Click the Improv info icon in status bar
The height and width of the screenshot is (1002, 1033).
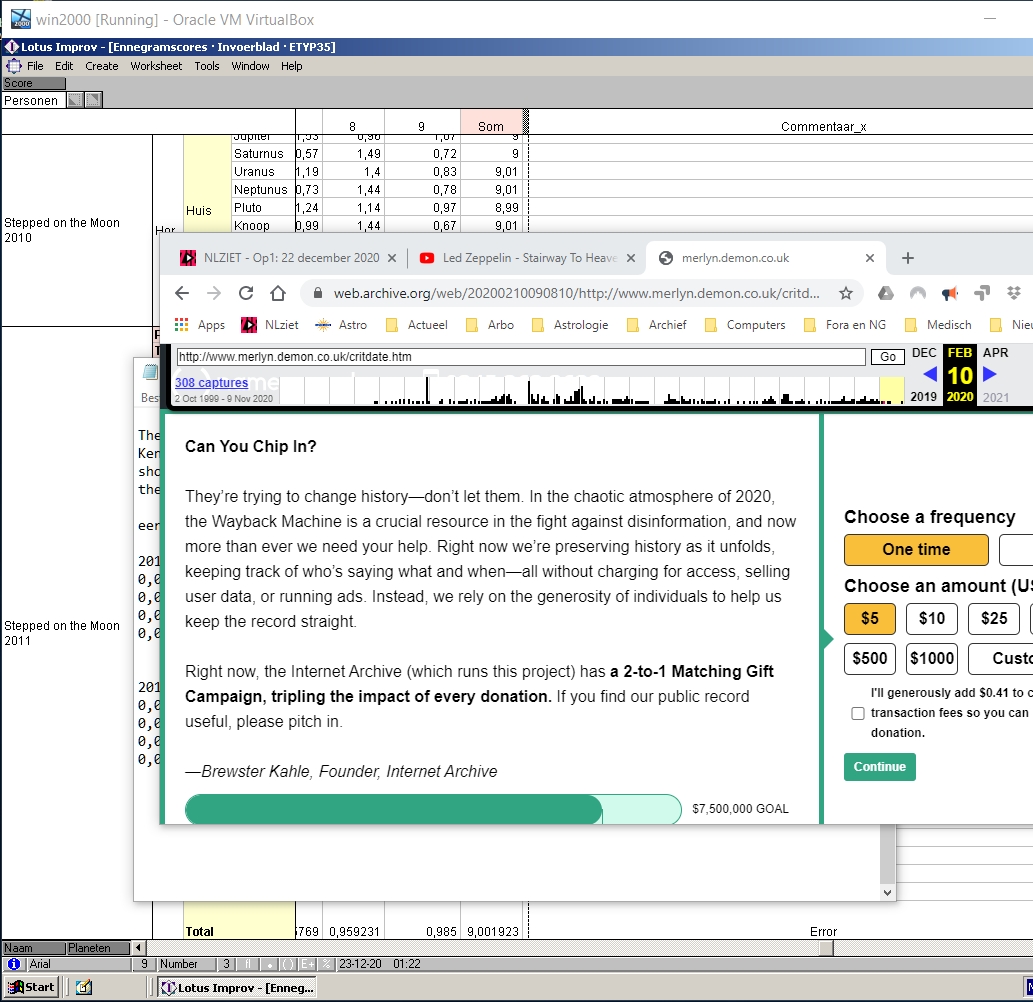tap(13, 964)
